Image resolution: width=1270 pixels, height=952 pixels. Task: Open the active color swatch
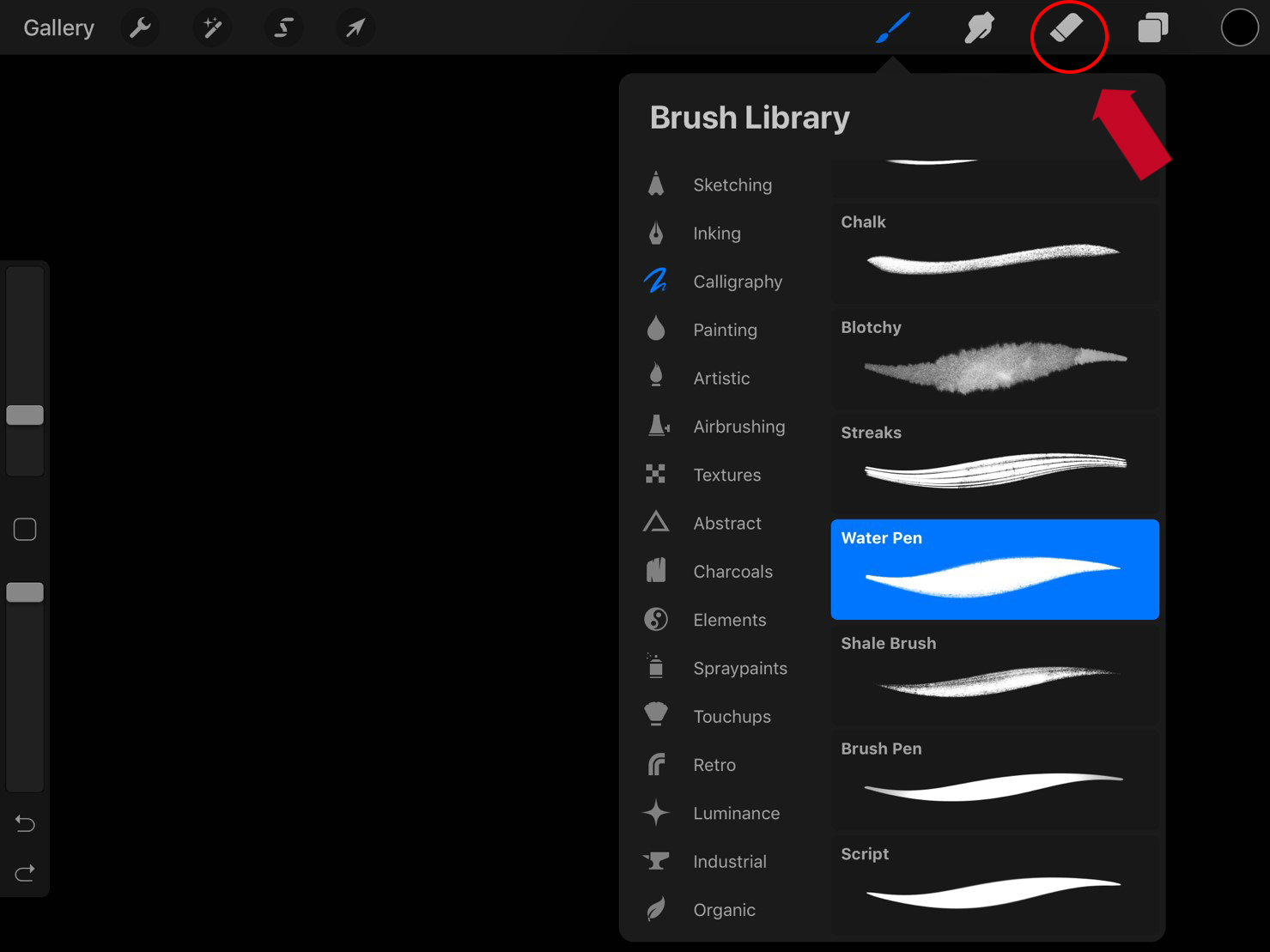click(x=1239, y=28)
